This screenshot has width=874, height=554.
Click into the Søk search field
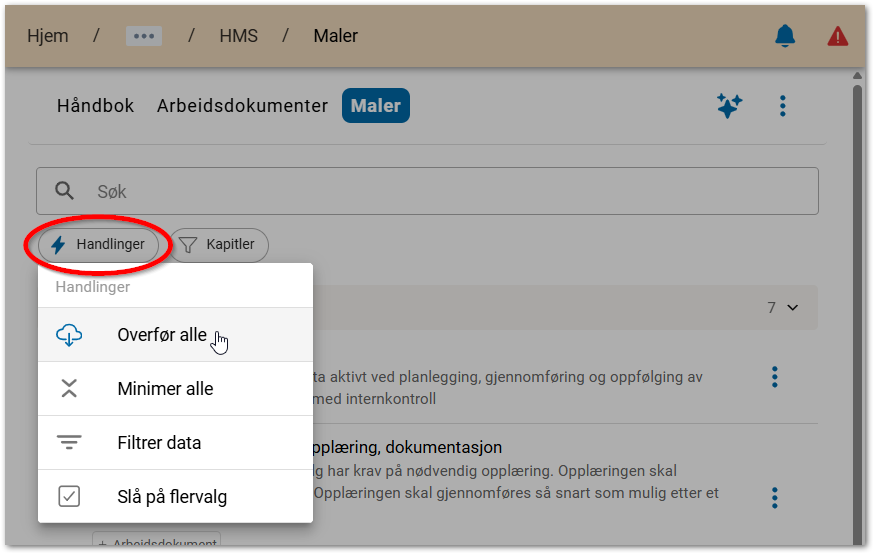coord(440,191)
